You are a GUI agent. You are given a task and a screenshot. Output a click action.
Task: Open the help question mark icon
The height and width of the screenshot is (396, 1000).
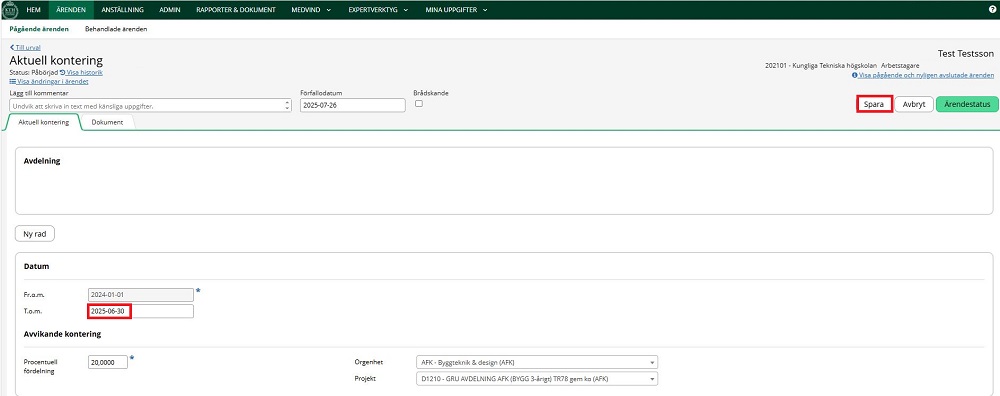pos(991,10)
